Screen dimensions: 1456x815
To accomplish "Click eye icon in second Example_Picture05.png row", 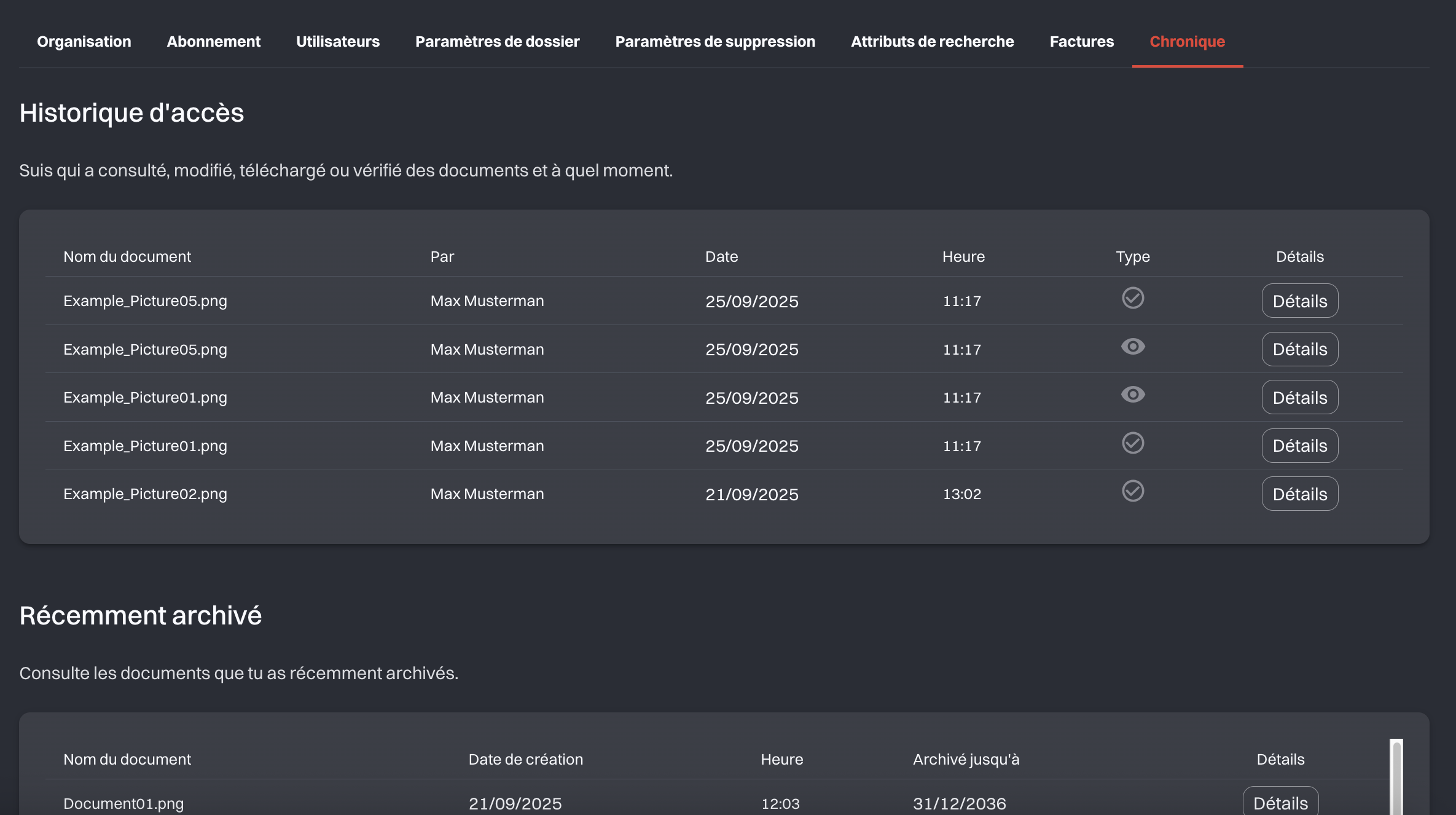I will pyautogui.click(x=1133, y=347).
